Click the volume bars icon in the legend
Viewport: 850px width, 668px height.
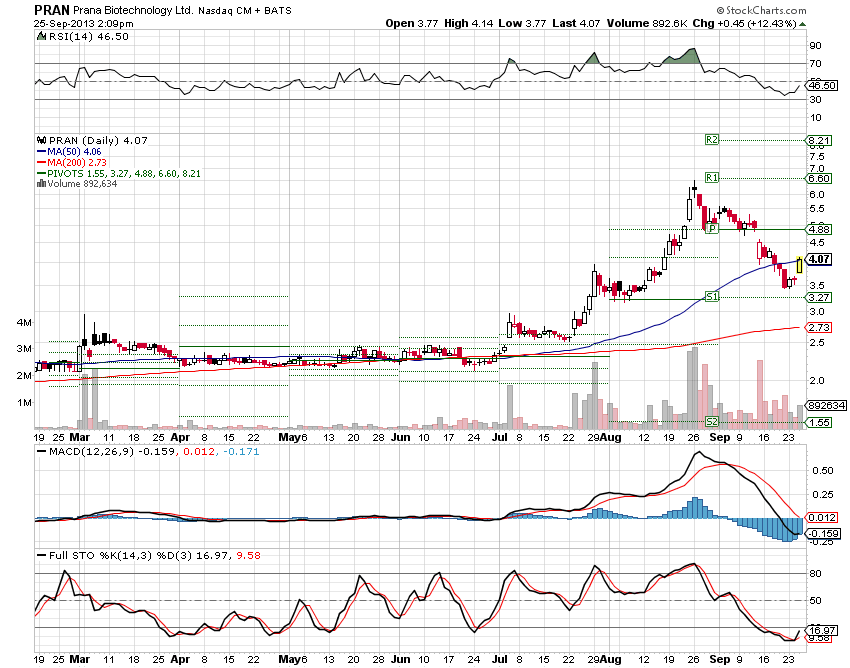41,184
